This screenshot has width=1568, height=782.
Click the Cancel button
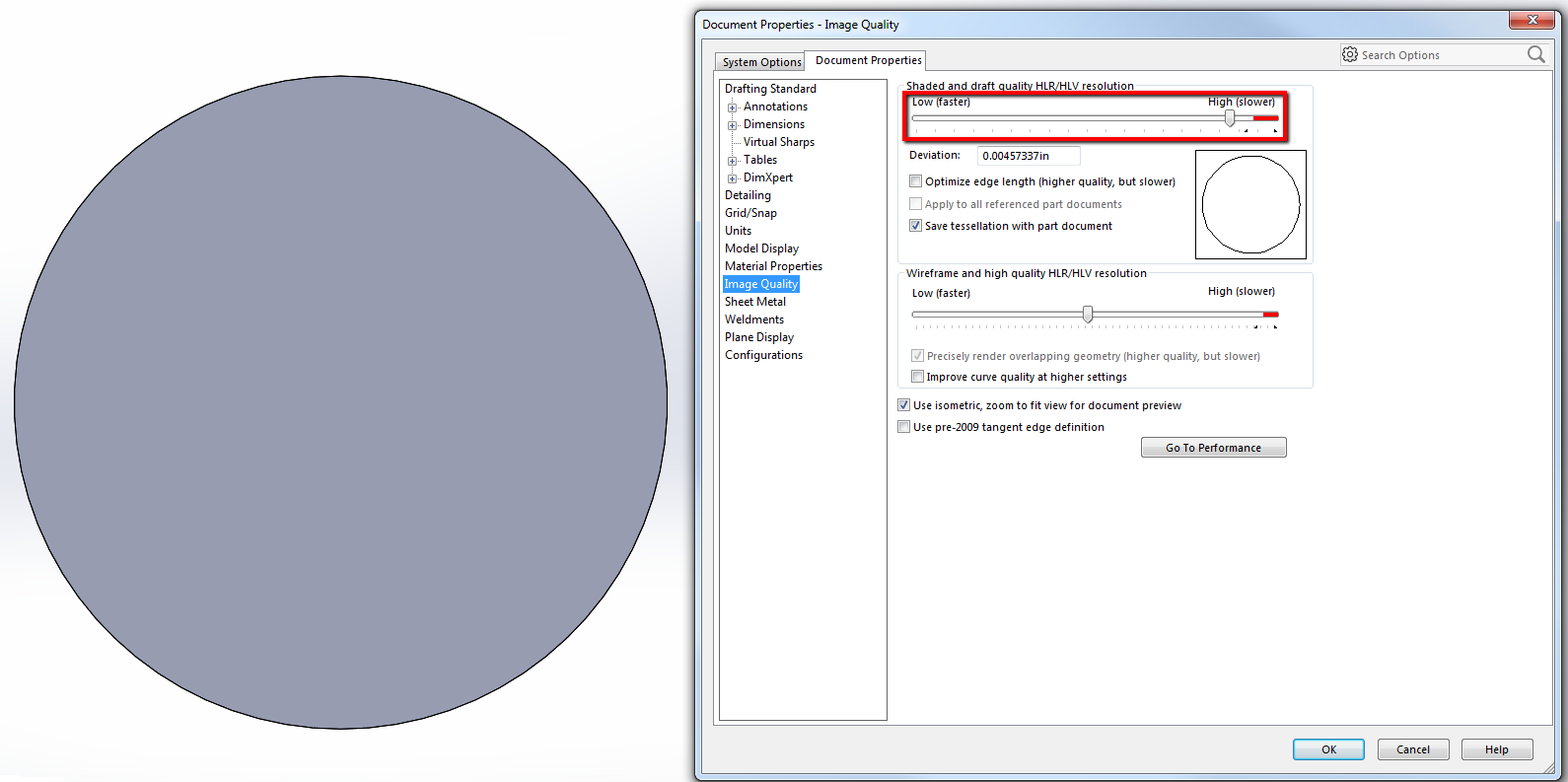1412,749
